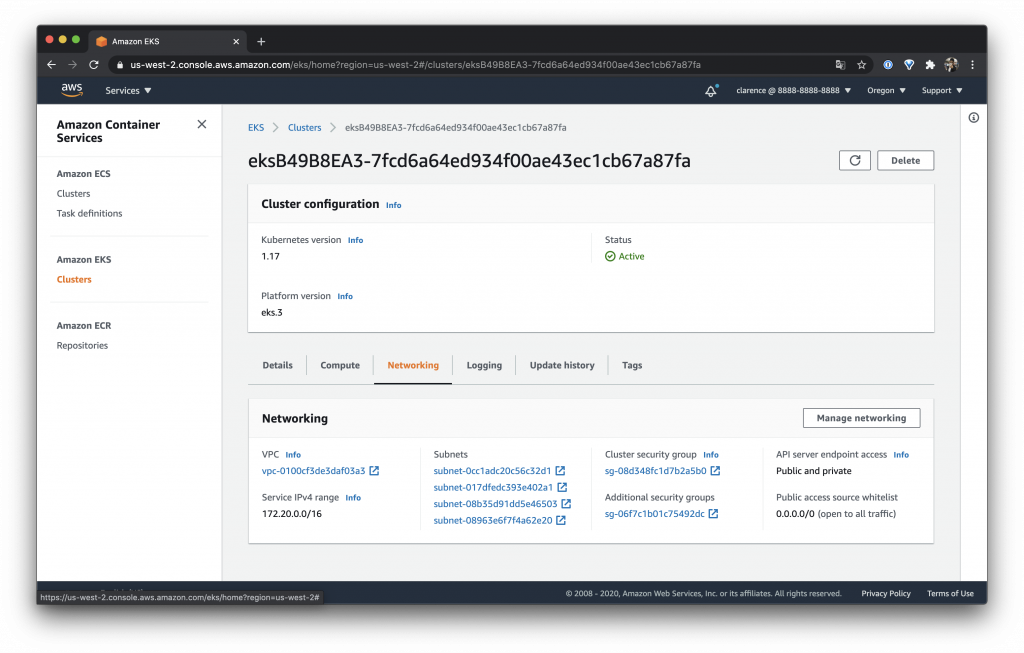Open ECS Clusters in sidebar
Viewport: 1024px width, 653px height.
pyautogui.click(x=73, y=194)
